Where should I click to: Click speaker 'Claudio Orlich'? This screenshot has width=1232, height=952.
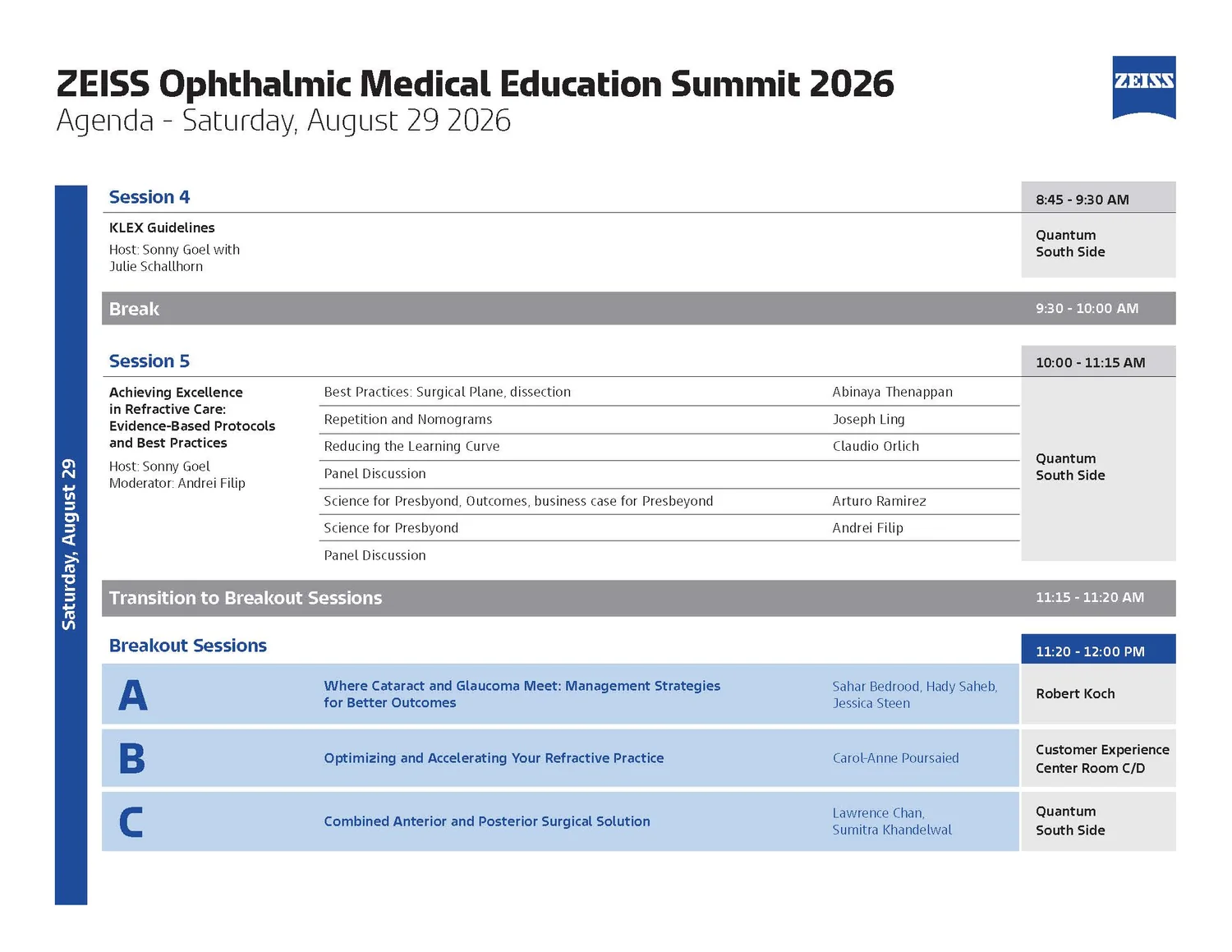click(876, 446)
